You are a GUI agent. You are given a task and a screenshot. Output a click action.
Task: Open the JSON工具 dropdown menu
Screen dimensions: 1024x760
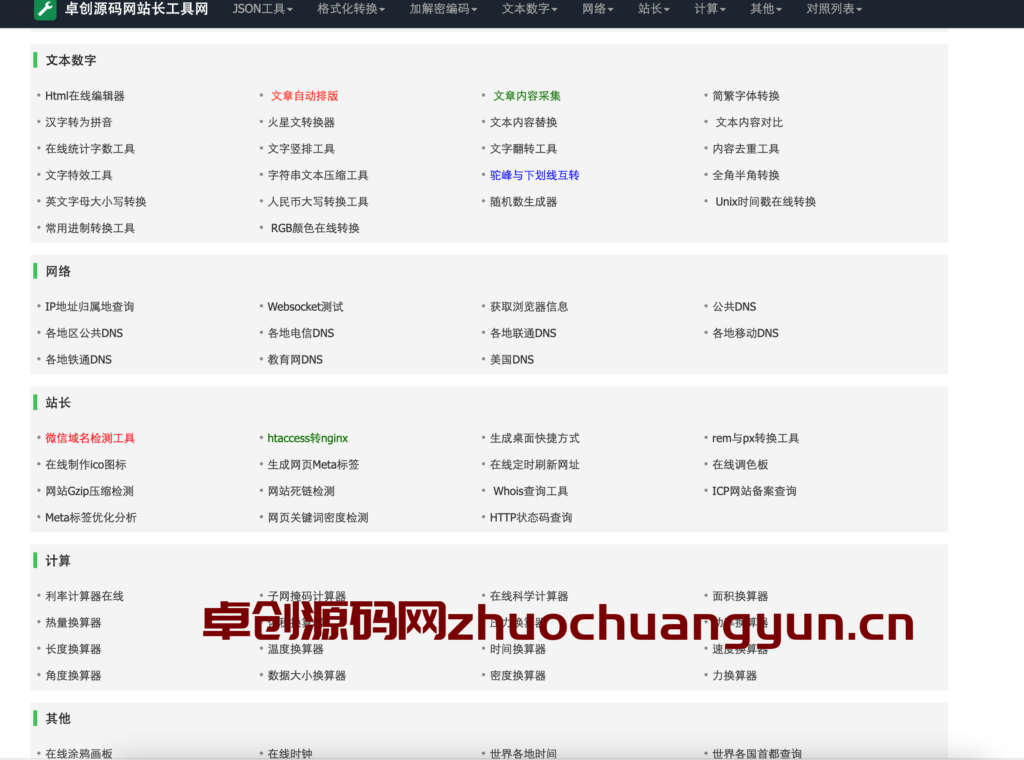pyautogui.click(x=263, y=9)
